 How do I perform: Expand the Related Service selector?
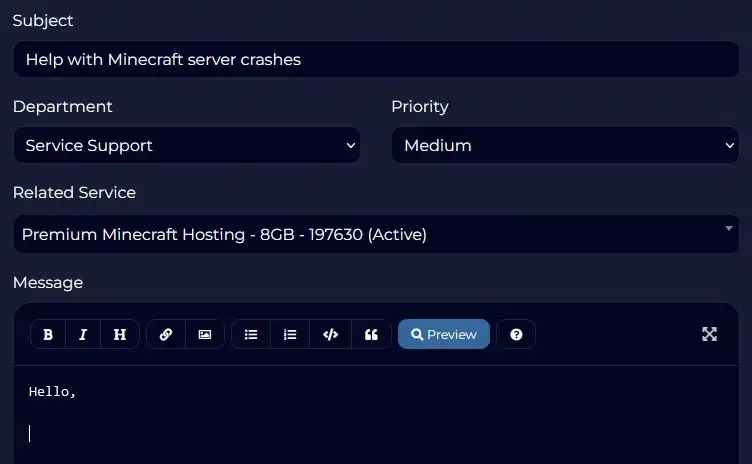(x=376, y=235)
